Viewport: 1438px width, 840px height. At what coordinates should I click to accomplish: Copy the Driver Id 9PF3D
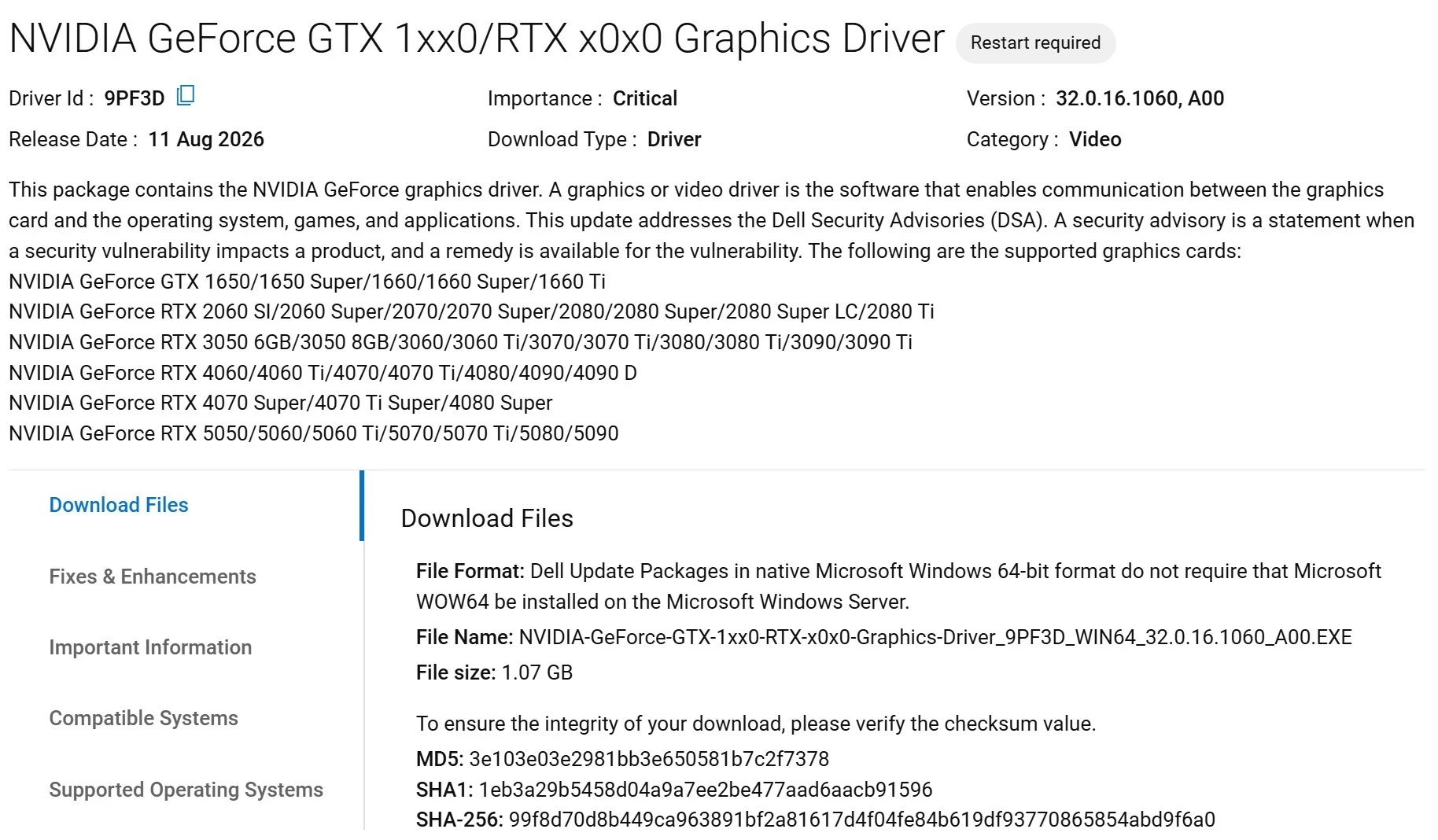(x=186, y=96)
